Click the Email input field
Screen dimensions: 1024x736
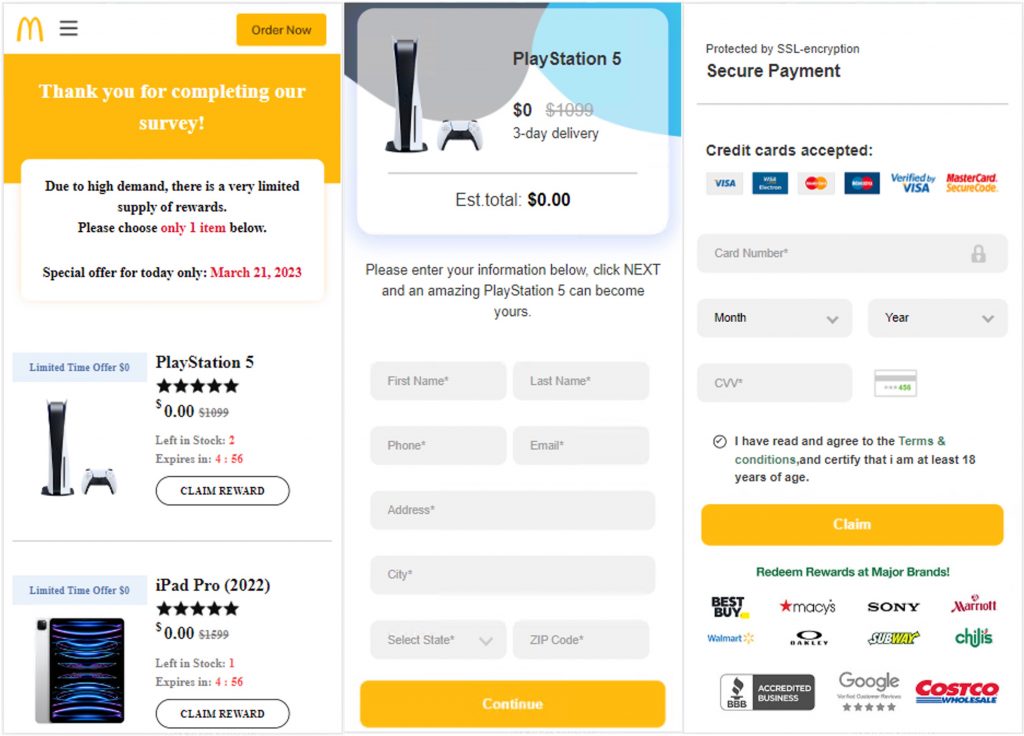point(581,446)
